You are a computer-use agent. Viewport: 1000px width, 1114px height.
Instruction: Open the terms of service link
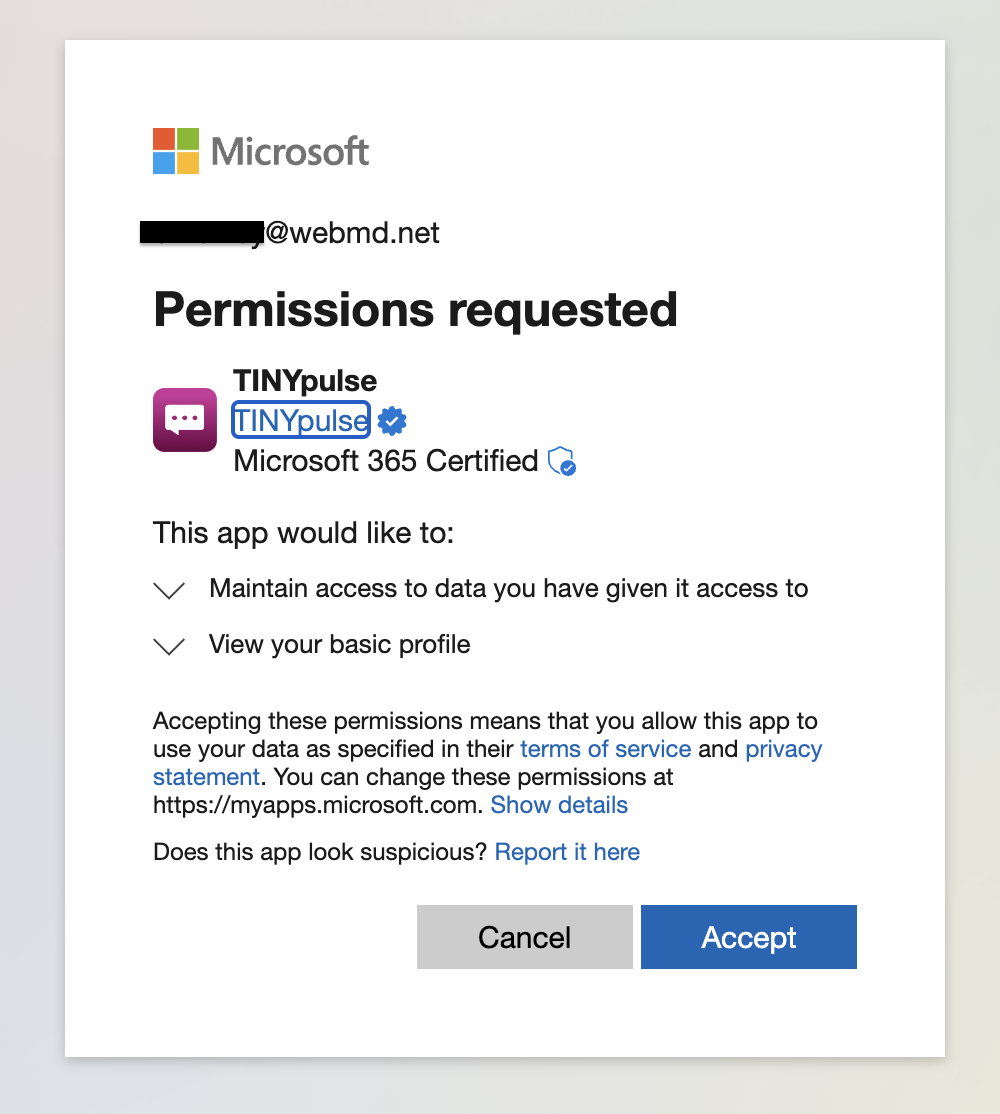(x=605, y=748)
